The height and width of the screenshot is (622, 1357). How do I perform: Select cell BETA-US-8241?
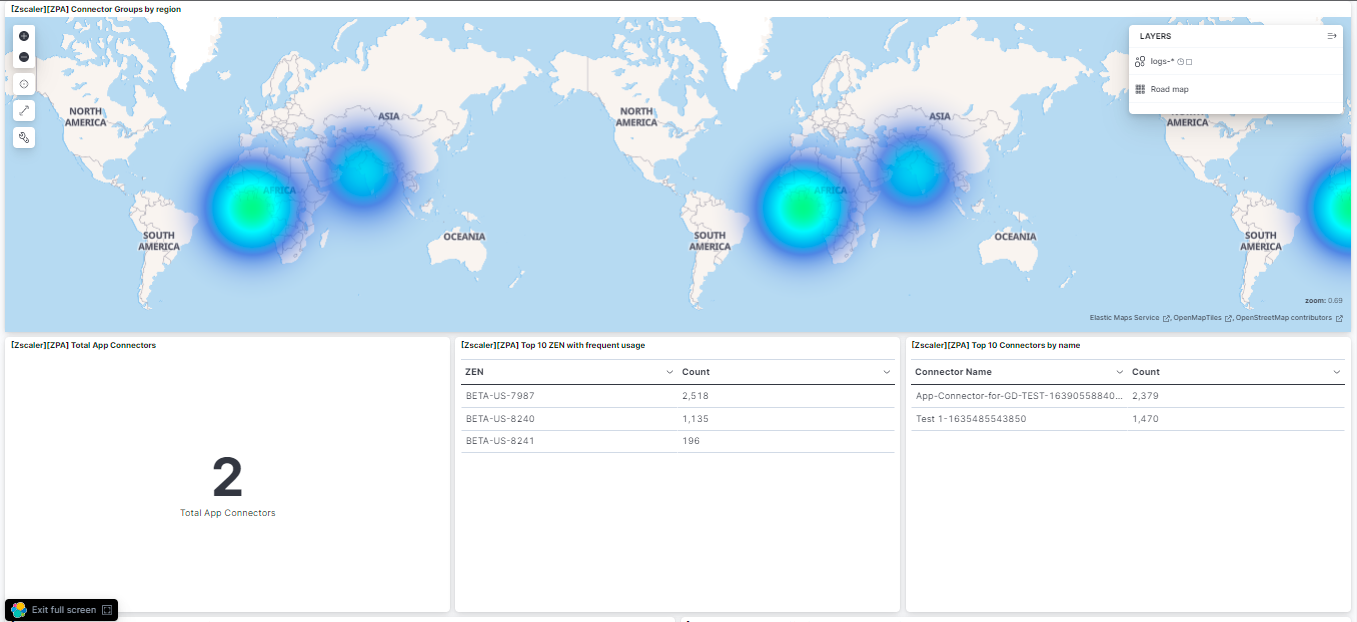click(x=500, y=441)
